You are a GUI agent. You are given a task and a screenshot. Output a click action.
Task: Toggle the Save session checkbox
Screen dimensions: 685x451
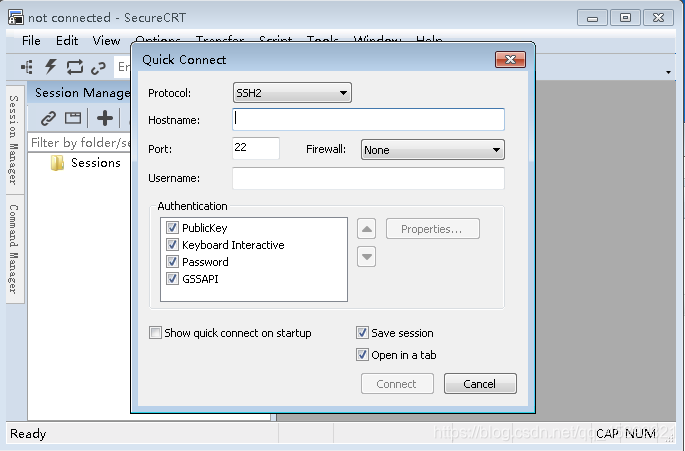(362, 333)
